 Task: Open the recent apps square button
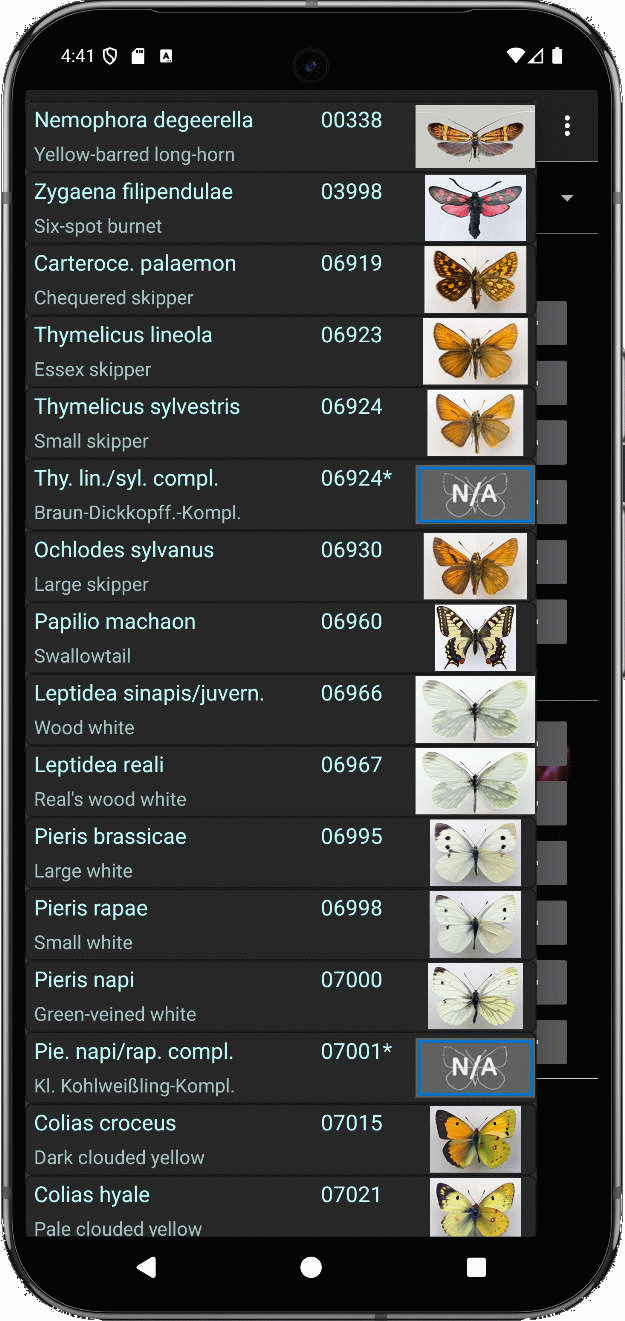click(x=476, y=1268)
